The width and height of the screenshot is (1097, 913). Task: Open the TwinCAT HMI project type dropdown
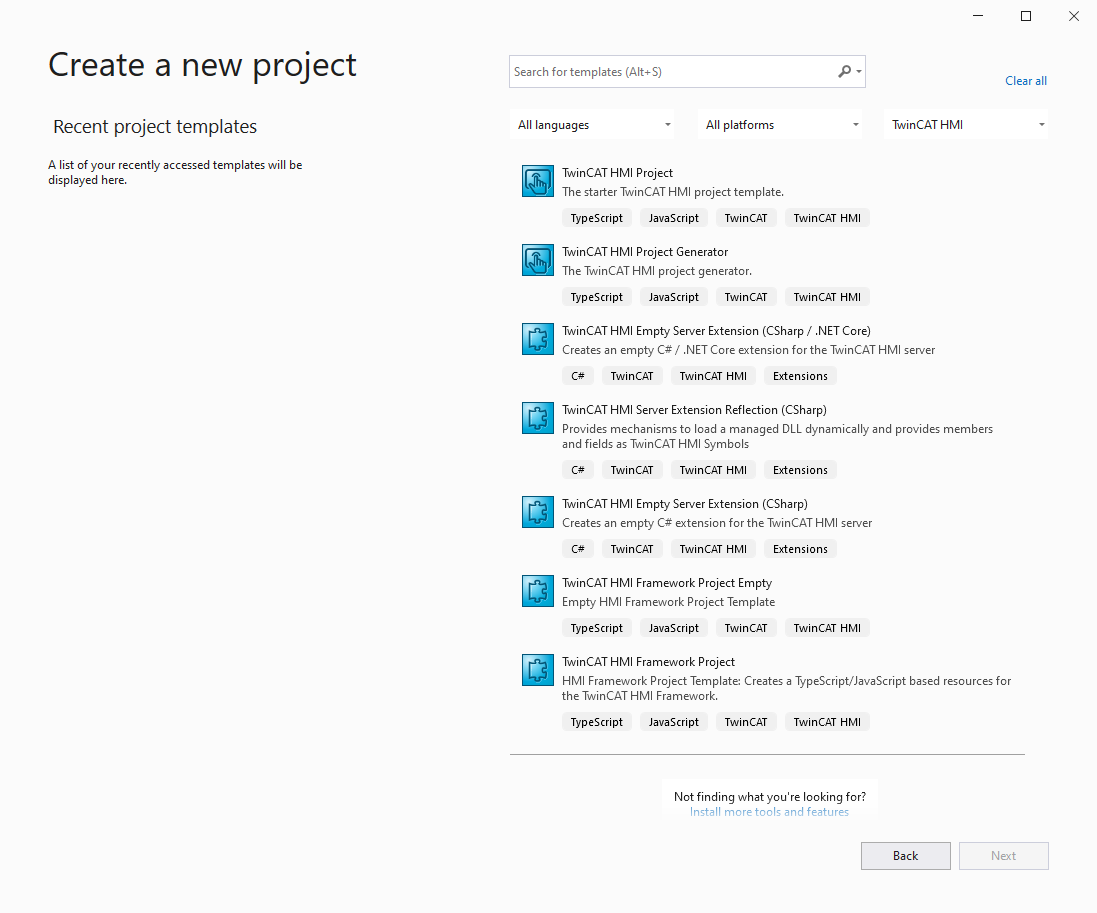[967, 125]
